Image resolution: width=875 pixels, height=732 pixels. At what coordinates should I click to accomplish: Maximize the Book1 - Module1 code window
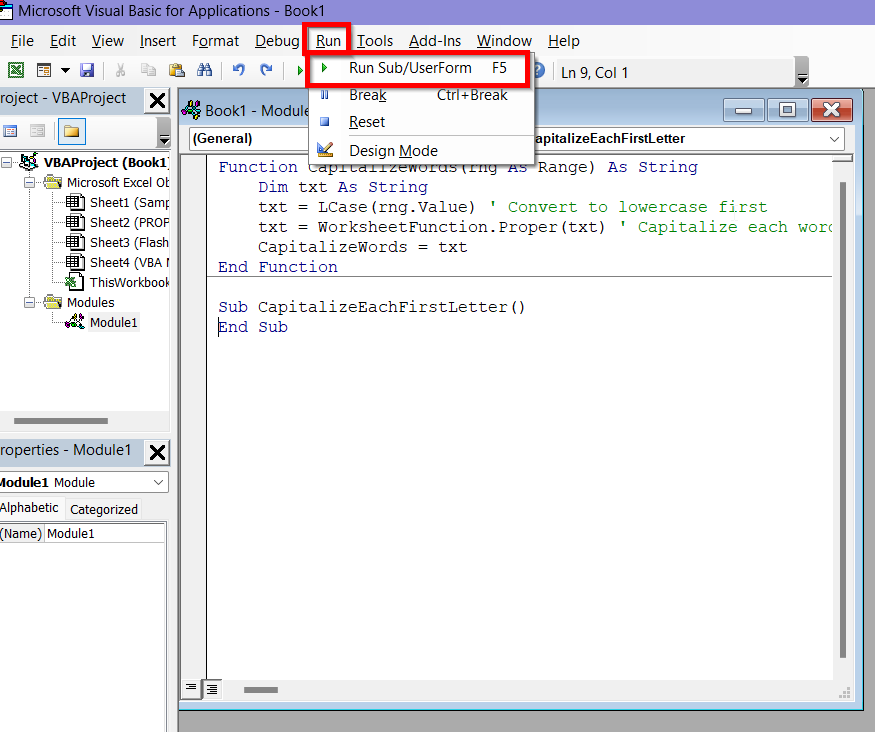click(x=787, y=110)
